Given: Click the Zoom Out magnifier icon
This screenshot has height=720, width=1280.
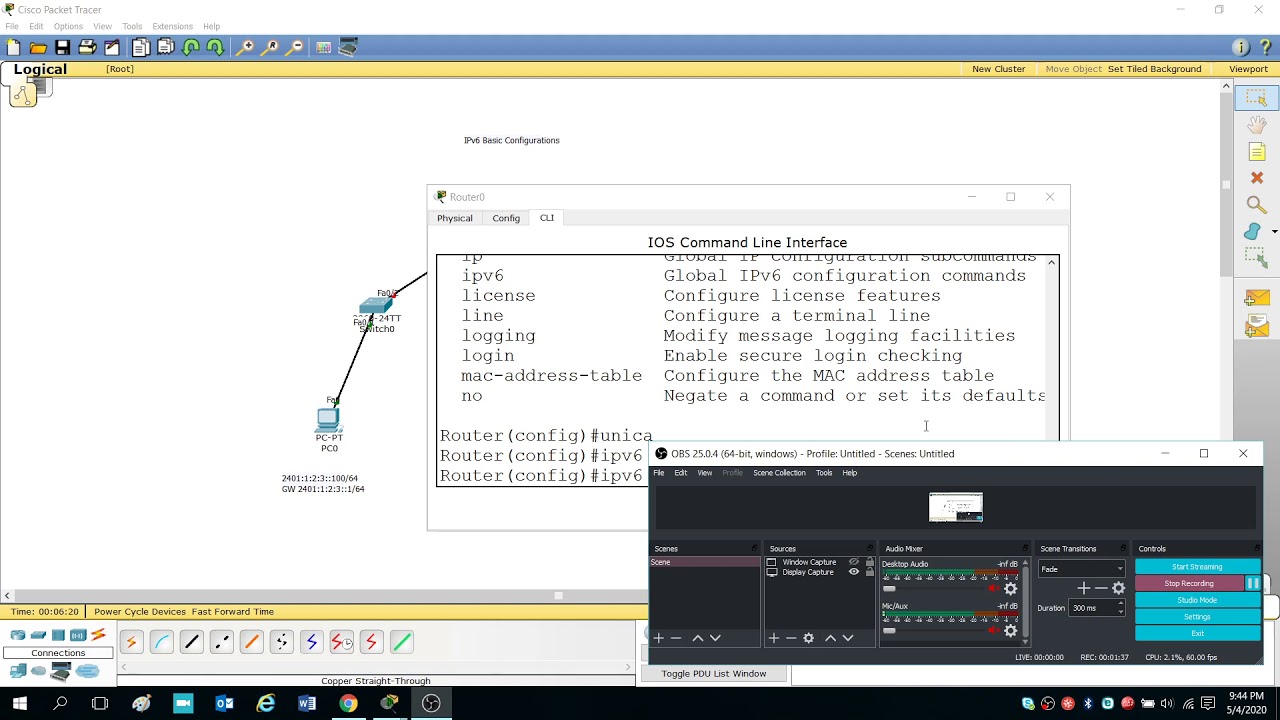Looking at the screenshot, I should [x=296, y=47].
